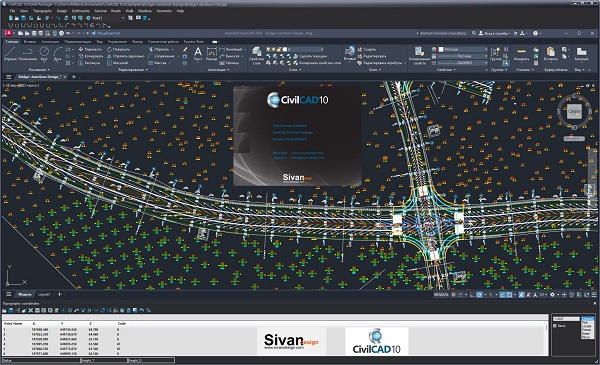600x365 pixels.
Task: Switch to the Вставка ribbon tab
Action: click(30, 41)
